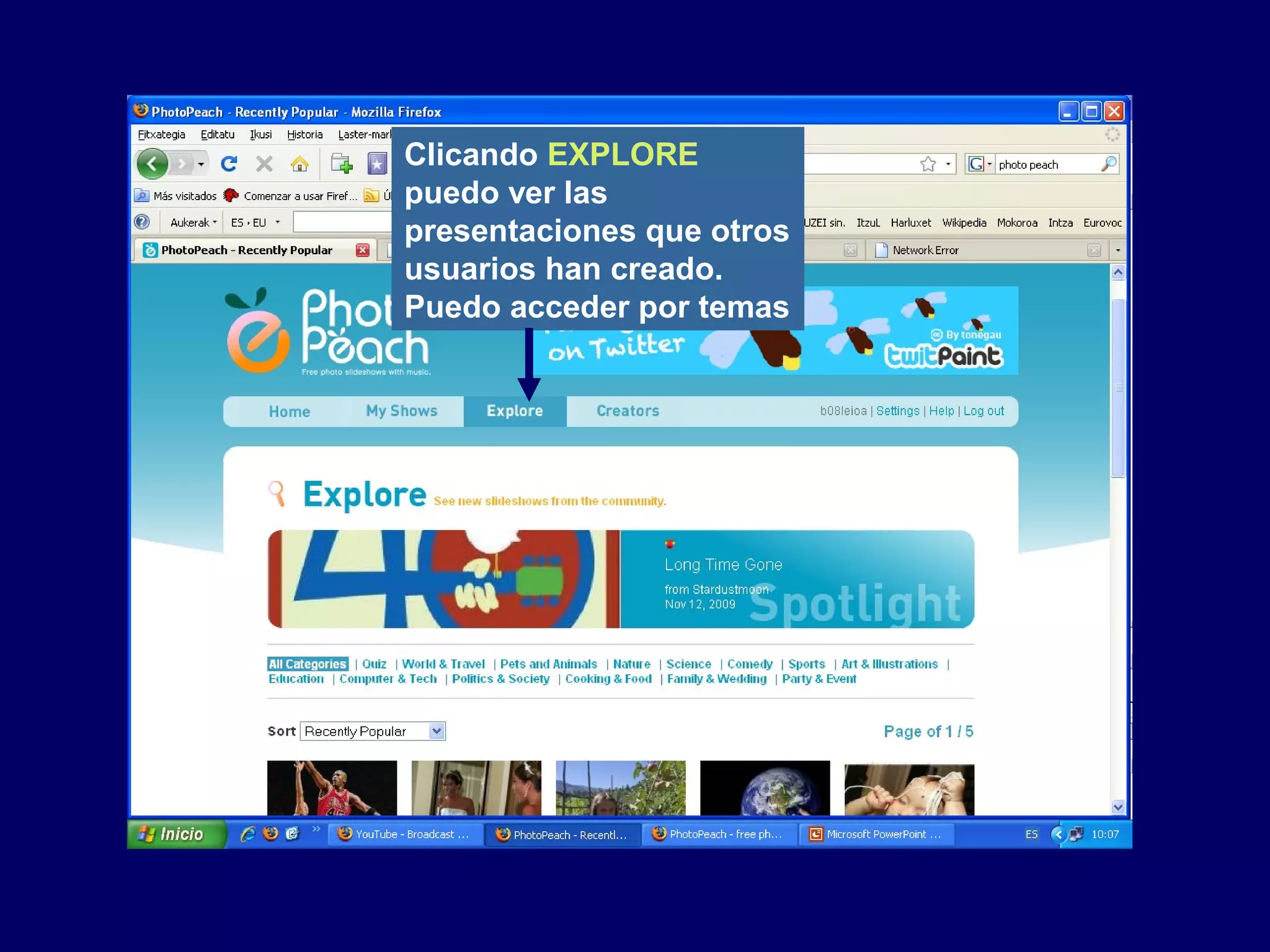Open the ES EU language dropdown
This screenshot has height=952, width=1270.
(255, 223)
